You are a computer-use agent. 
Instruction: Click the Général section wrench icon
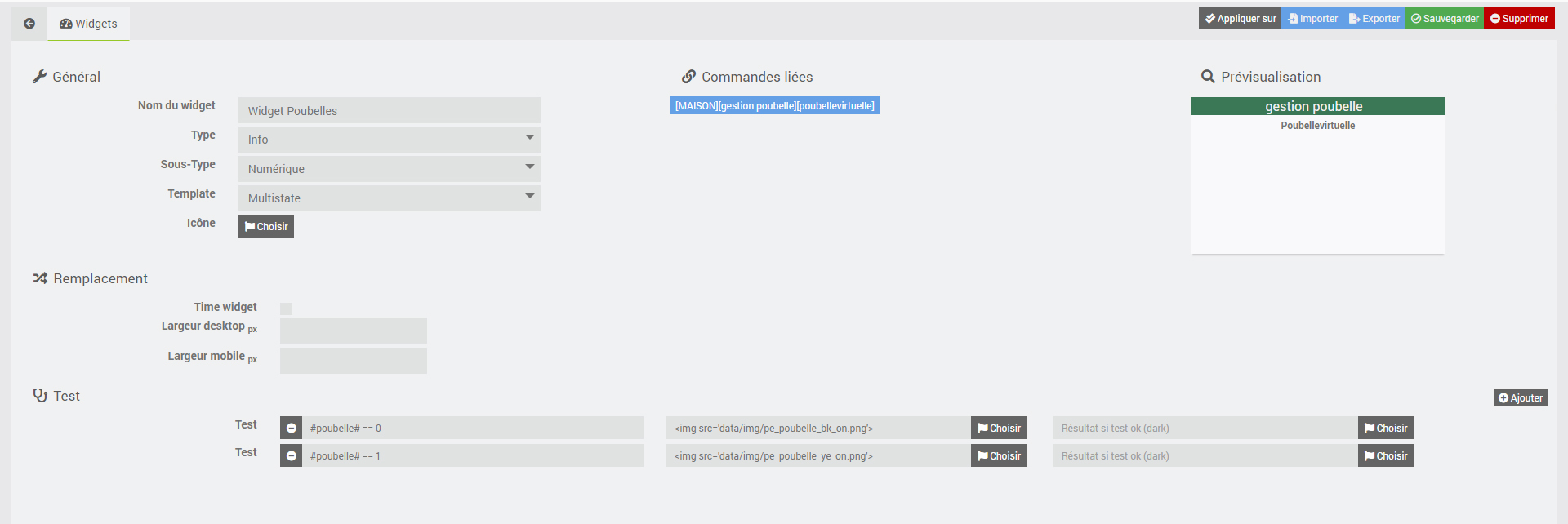click(x=39, y=77)
